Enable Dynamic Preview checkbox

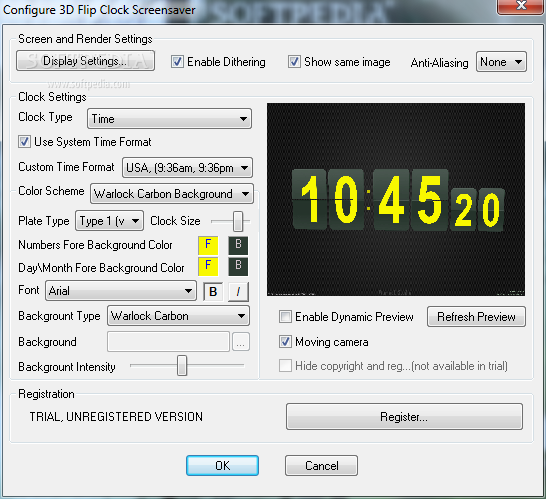[x=286, y=317]
